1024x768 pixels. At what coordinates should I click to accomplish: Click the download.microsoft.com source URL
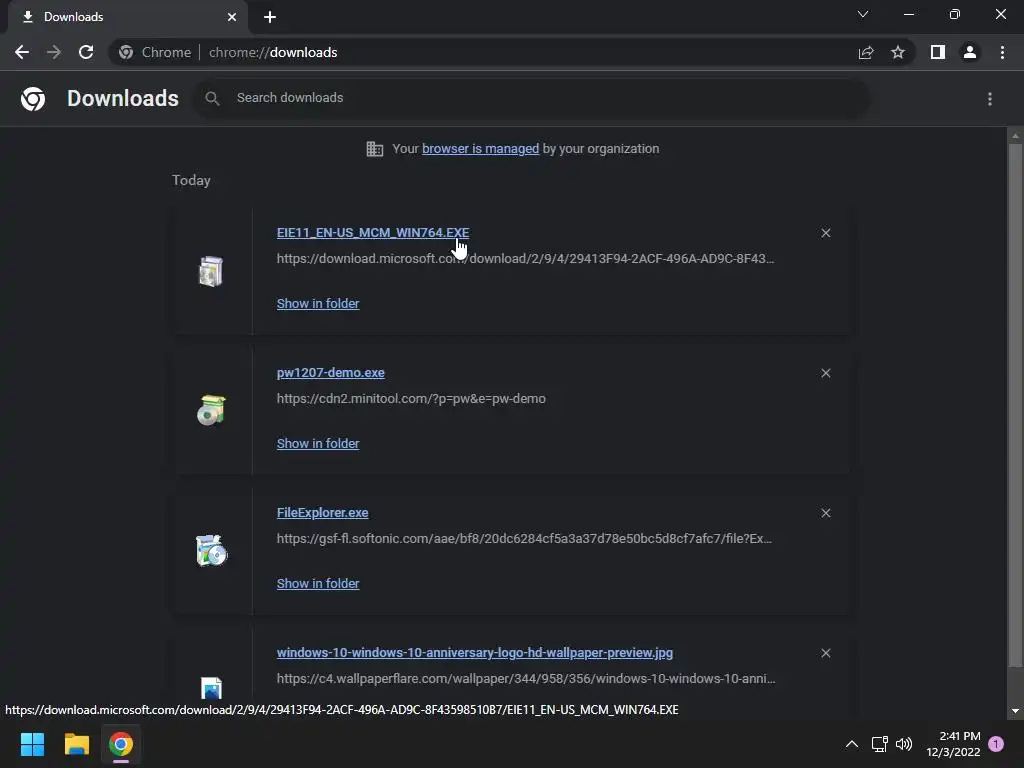pos(525,259)
